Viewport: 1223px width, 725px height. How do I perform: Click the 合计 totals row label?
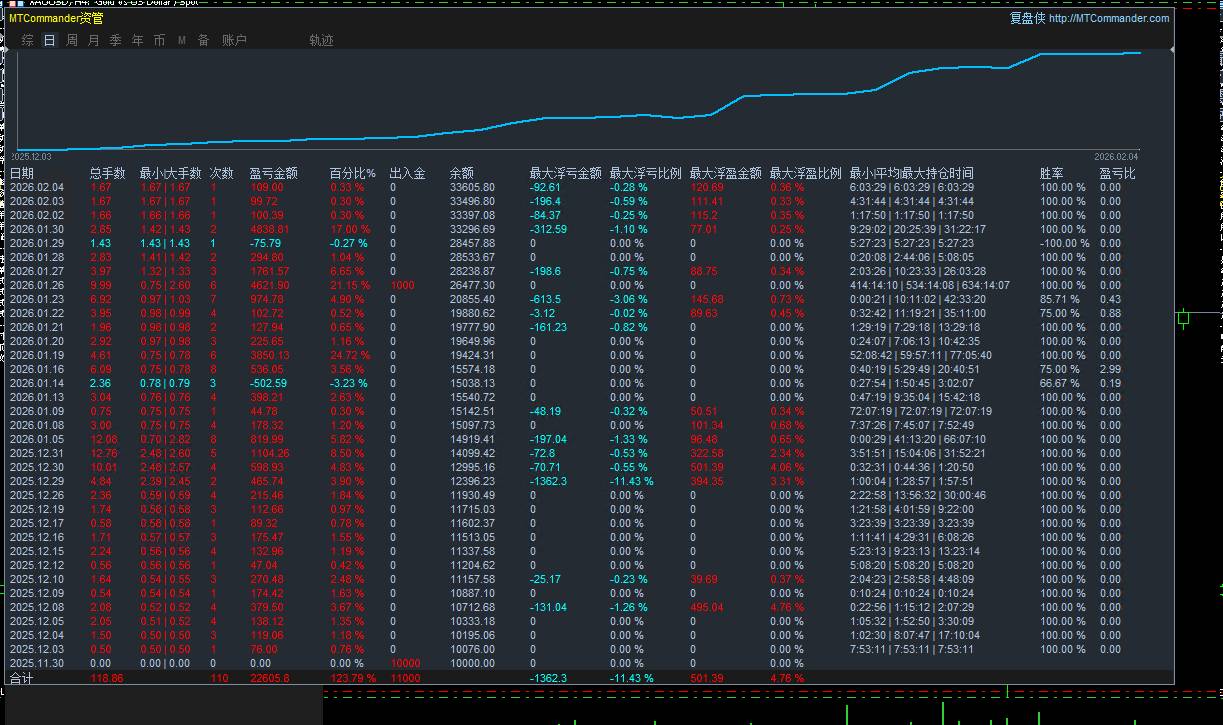(21, 678)
